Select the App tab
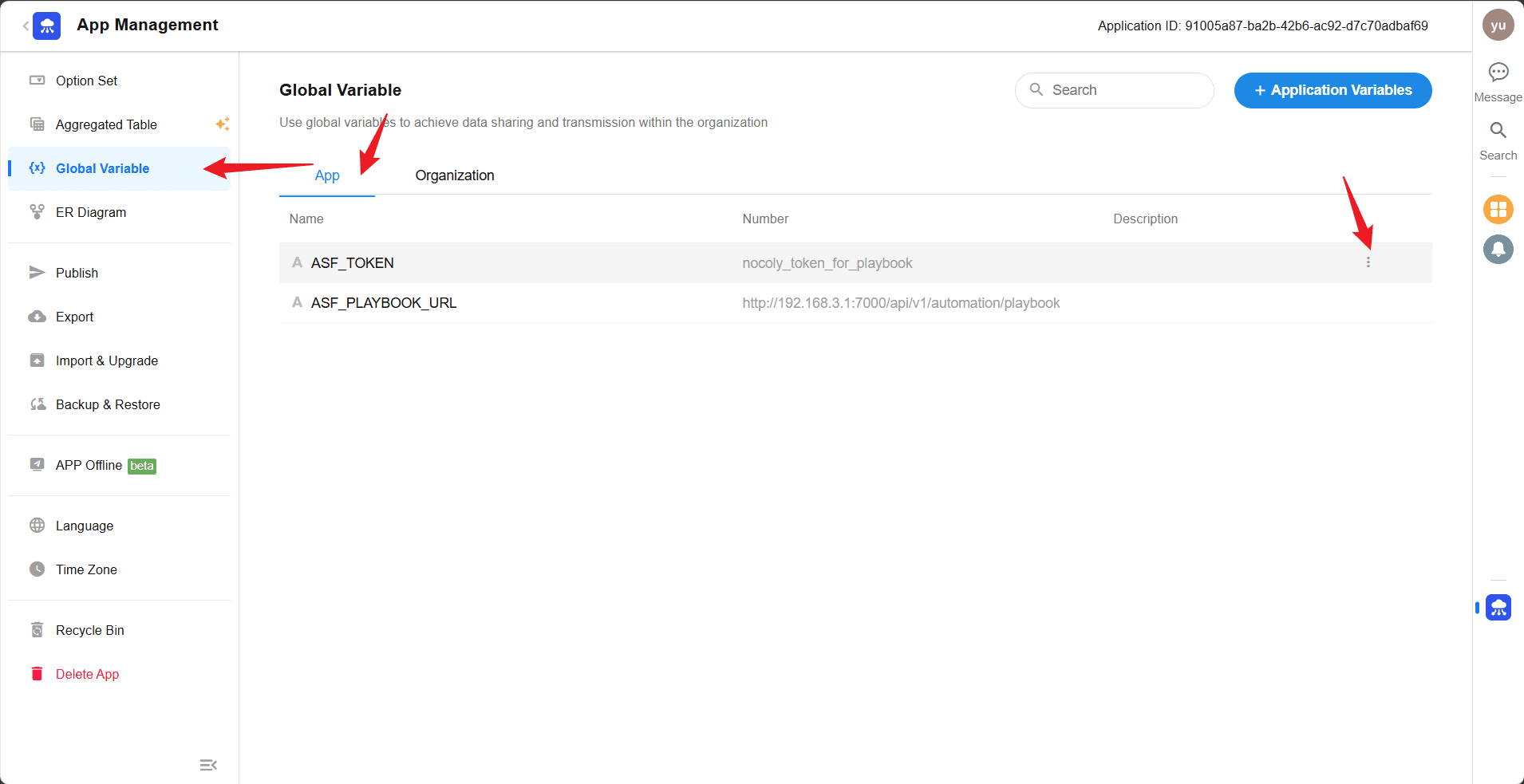The height and width of the screenshot is (784, 1524). (327, 175)
